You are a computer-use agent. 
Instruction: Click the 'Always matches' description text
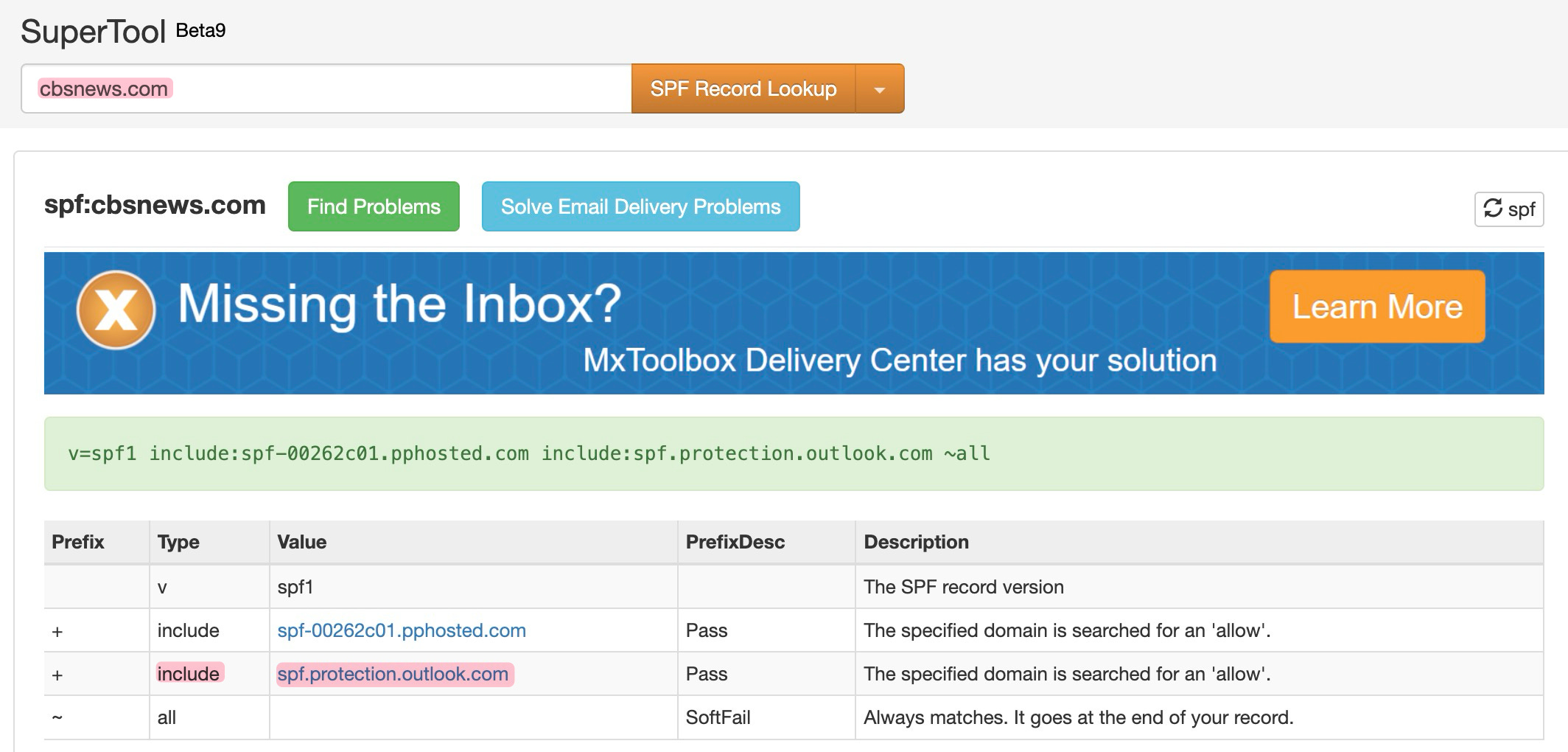1079,717
